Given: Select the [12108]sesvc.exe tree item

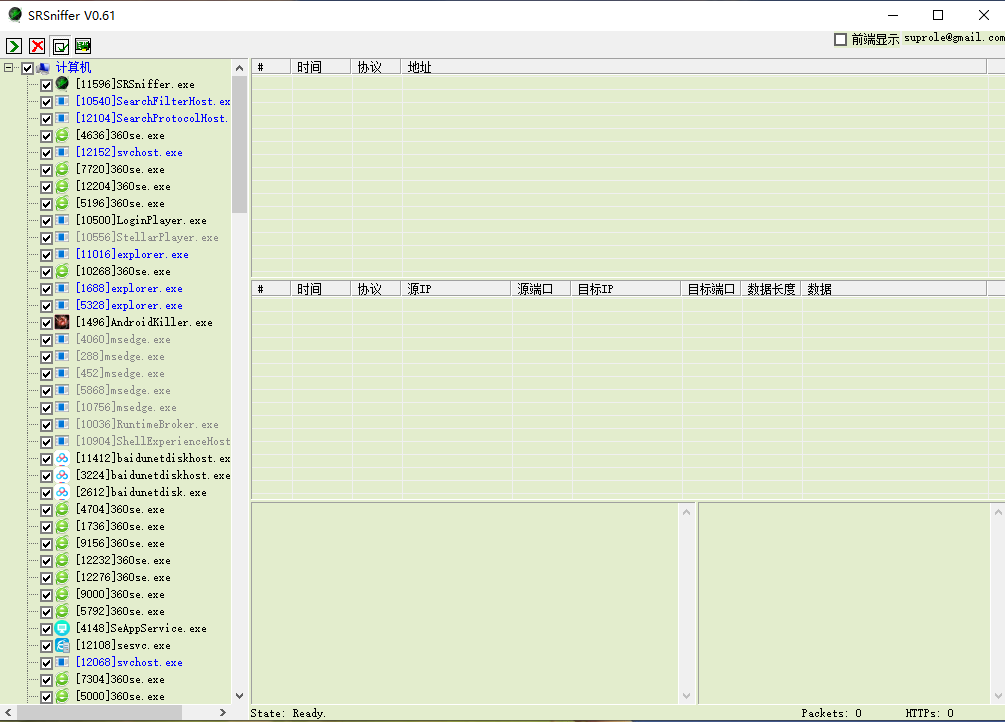Looking at the screenshot, I should coord(123,645).
